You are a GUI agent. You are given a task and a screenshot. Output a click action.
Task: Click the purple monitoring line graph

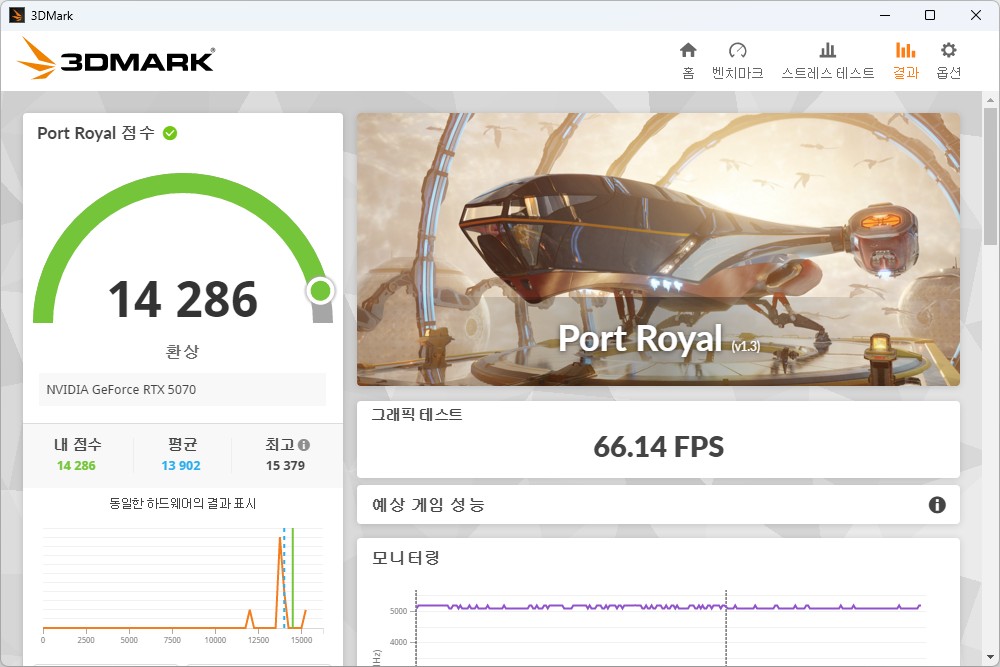[x=668, y=607]
